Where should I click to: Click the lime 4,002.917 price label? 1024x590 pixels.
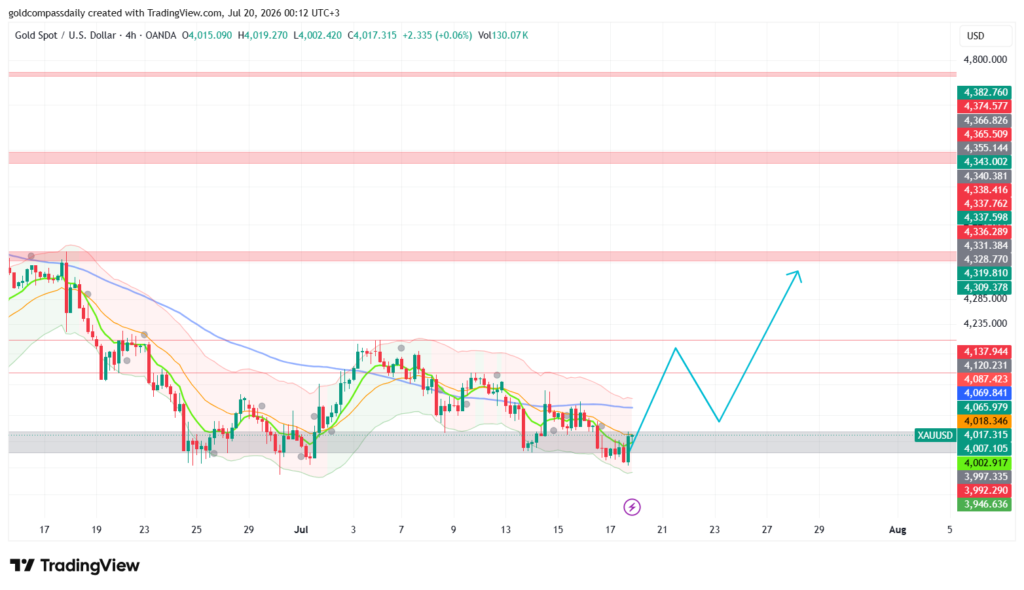pos(985,463)
